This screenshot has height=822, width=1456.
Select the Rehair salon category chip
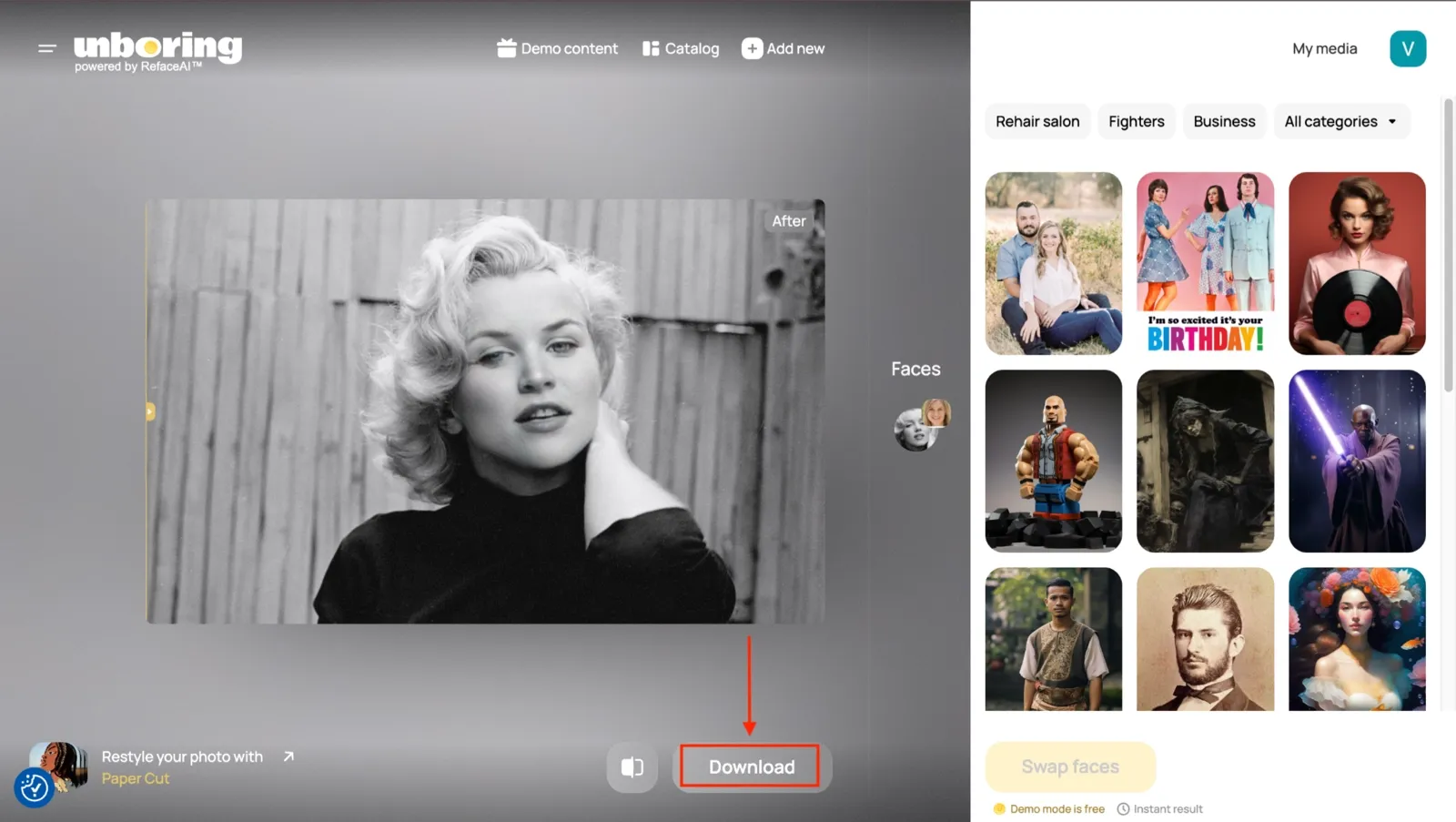coord(1037,121)
